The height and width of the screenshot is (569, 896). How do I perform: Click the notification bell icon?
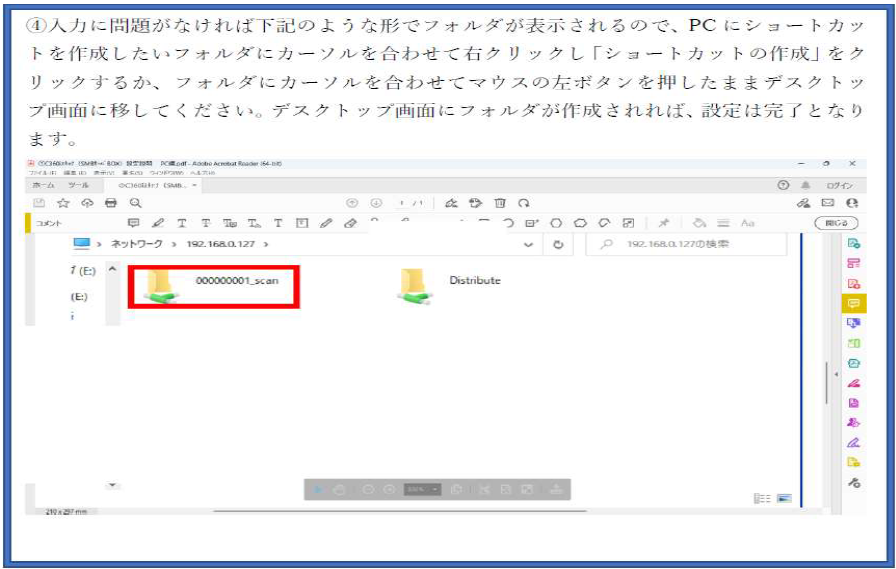tap(806, 186)
